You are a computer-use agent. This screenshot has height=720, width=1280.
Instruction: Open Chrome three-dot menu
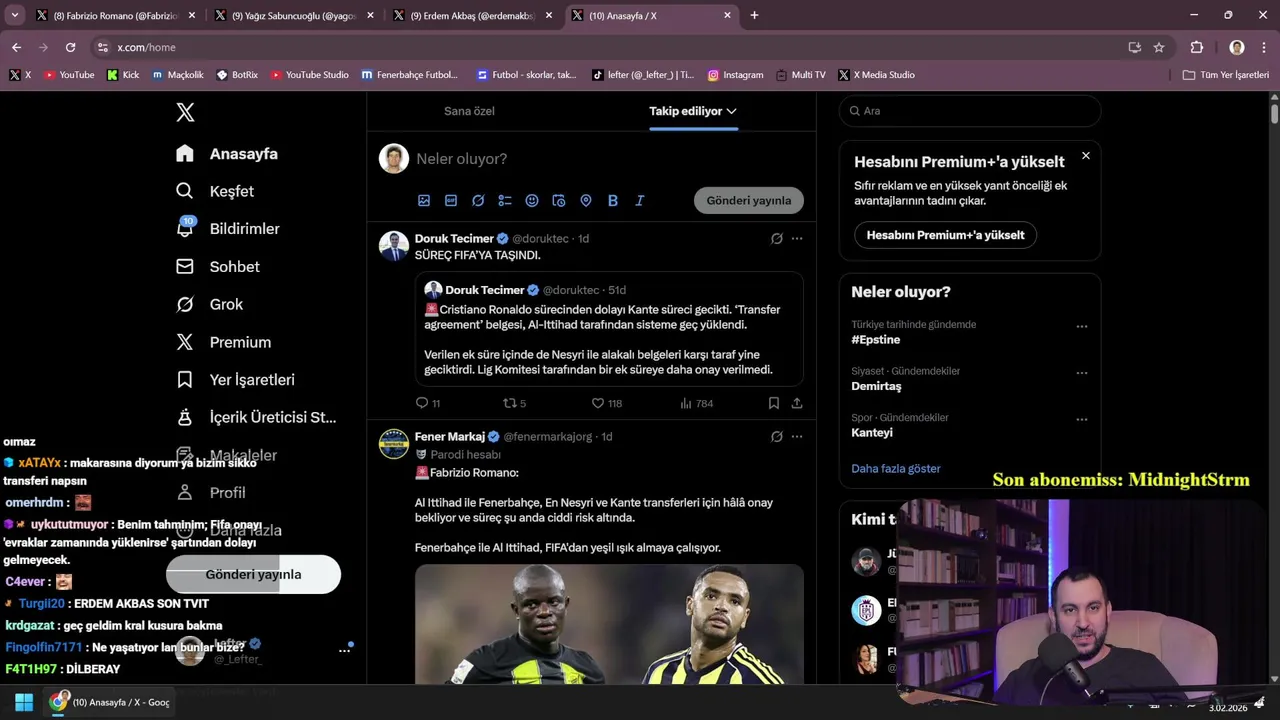click(x=1264, y=47)
